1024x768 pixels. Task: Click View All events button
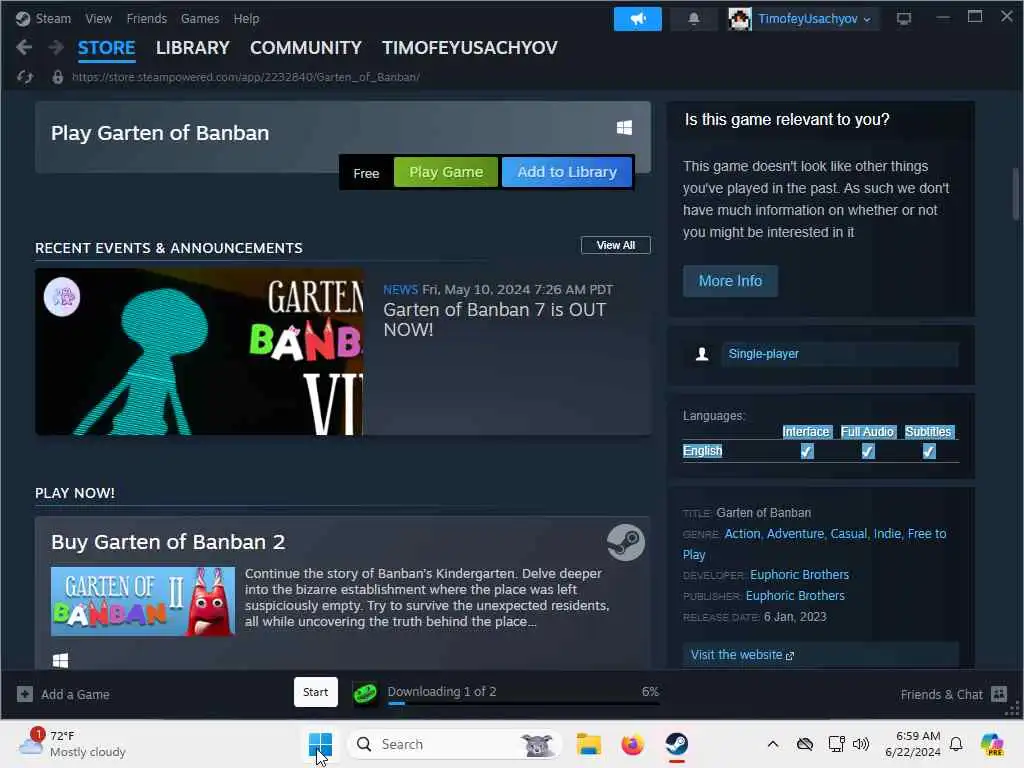click(x=616, y=246)
